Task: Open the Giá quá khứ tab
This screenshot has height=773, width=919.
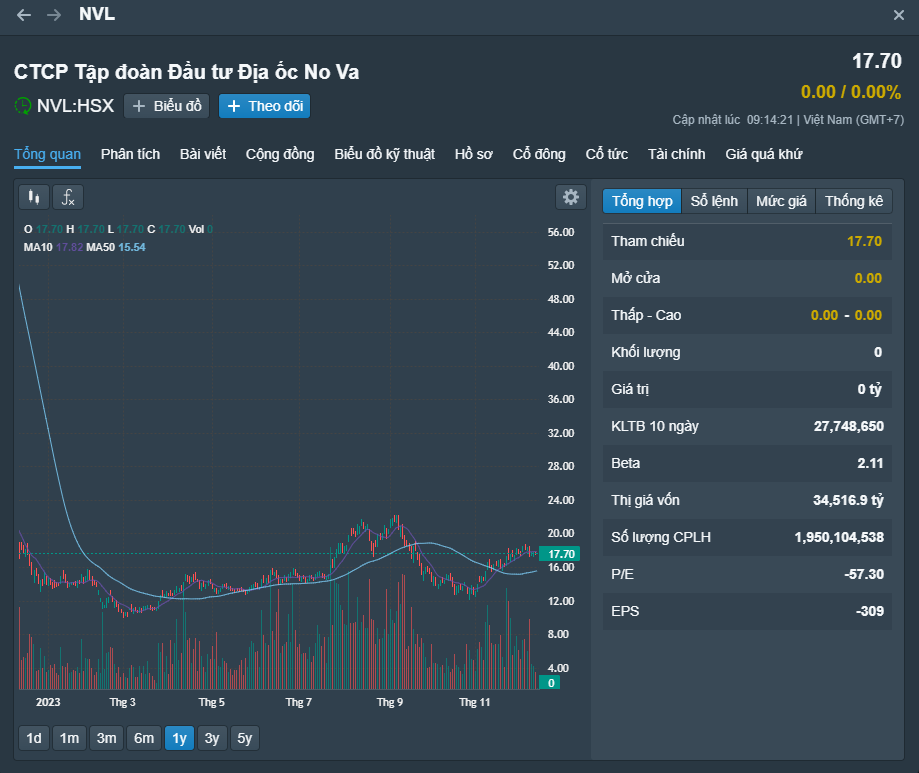Action: [x=764, y=154]
